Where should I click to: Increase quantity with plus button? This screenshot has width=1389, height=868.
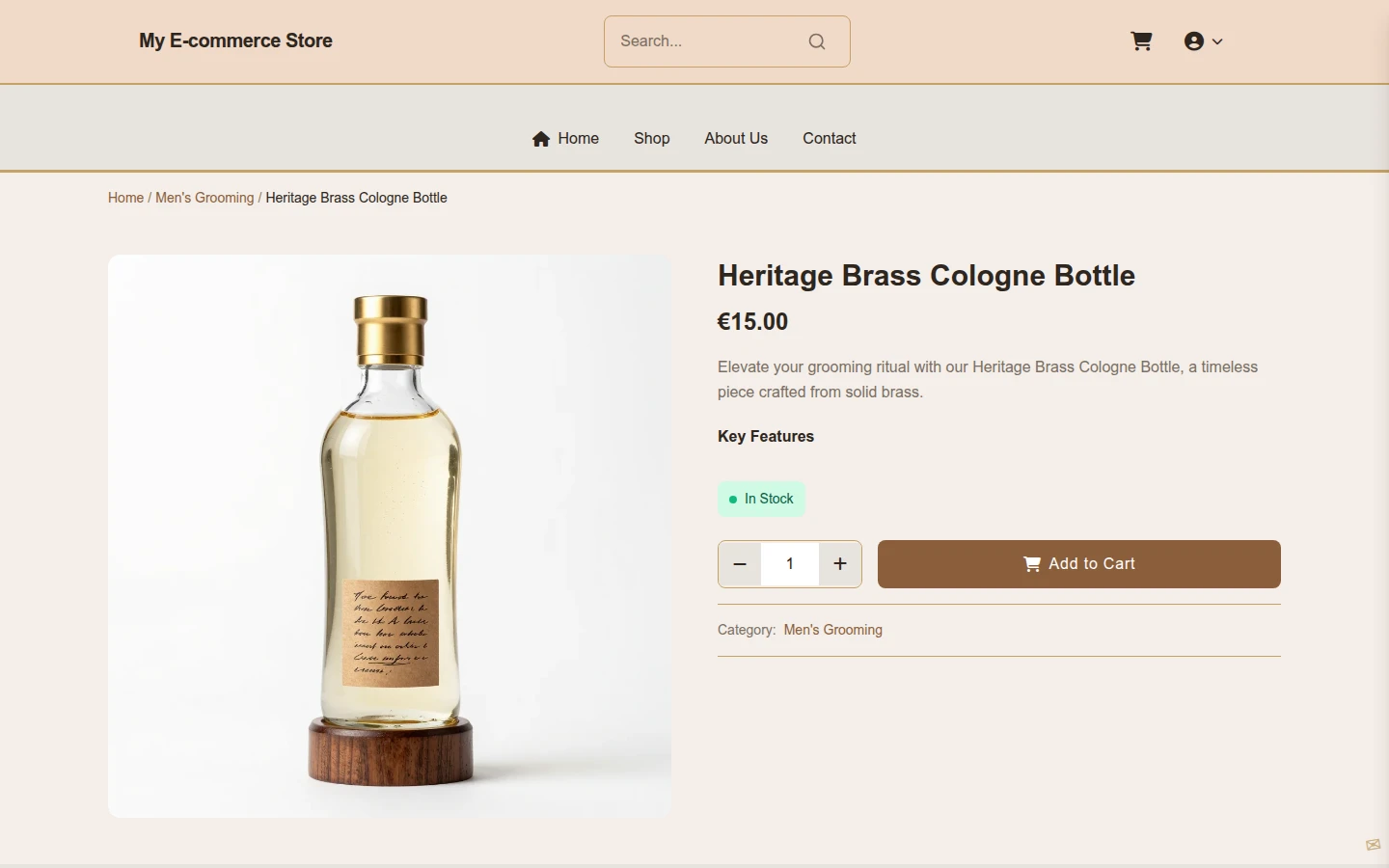coord(840,564)
